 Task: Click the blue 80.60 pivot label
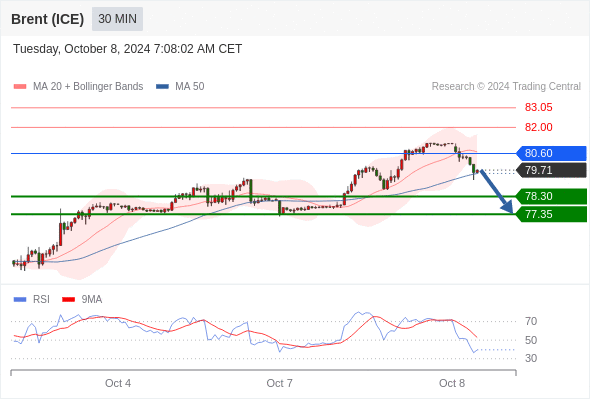pyautogui.click(x=551, y=154)
